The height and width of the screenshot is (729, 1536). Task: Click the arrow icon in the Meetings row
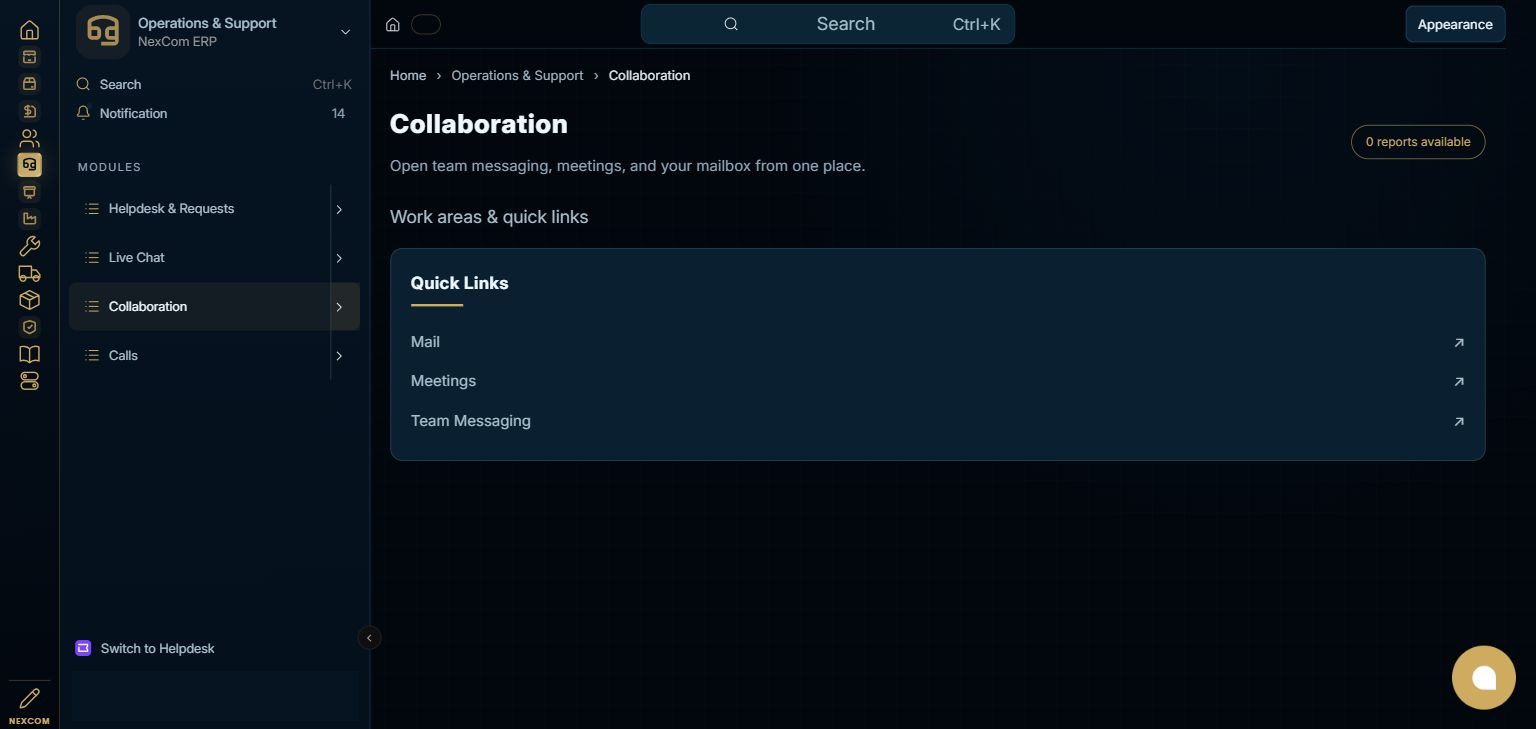(x=1459, y=382)
